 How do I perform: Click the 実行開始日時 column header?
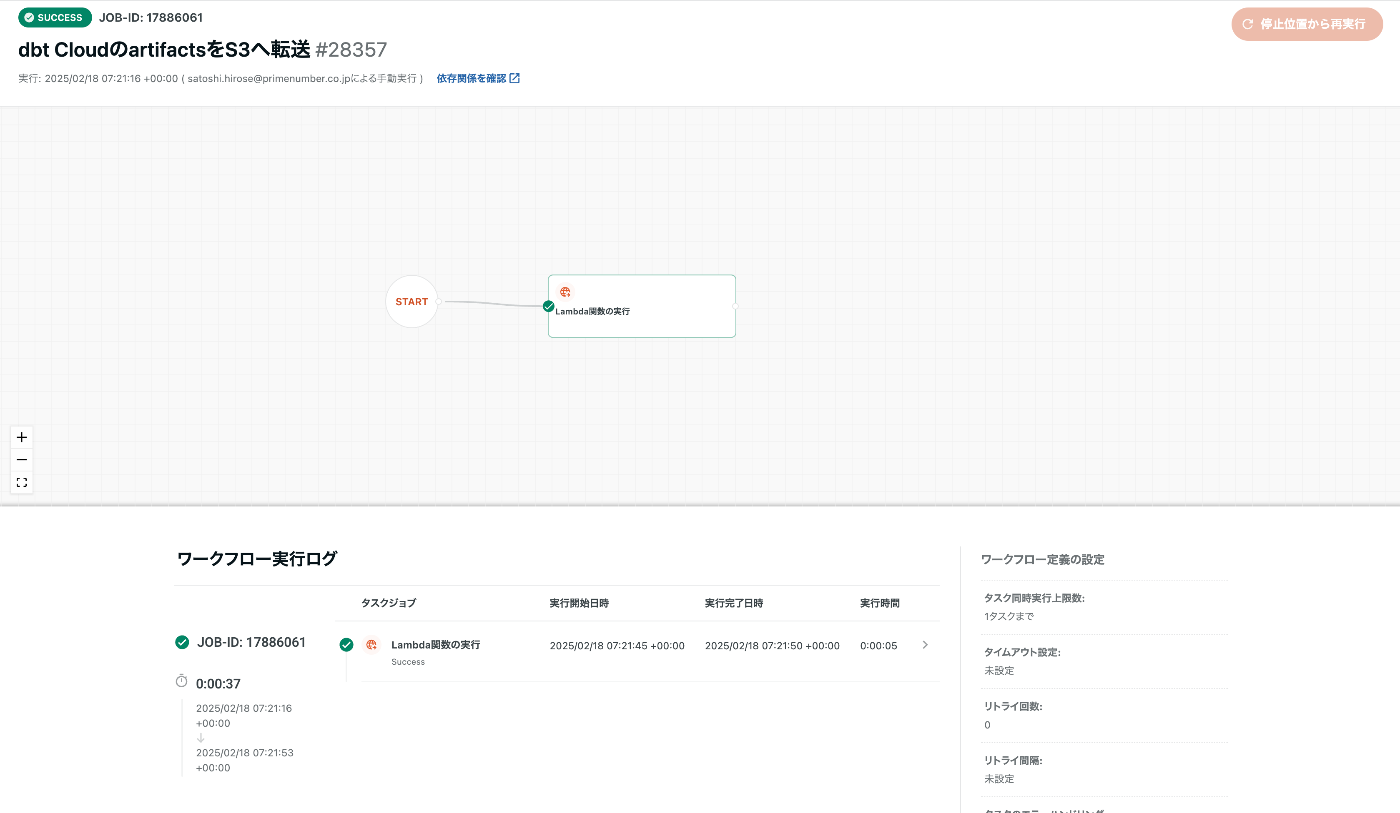pyautogui.click(x=579, y=603)
